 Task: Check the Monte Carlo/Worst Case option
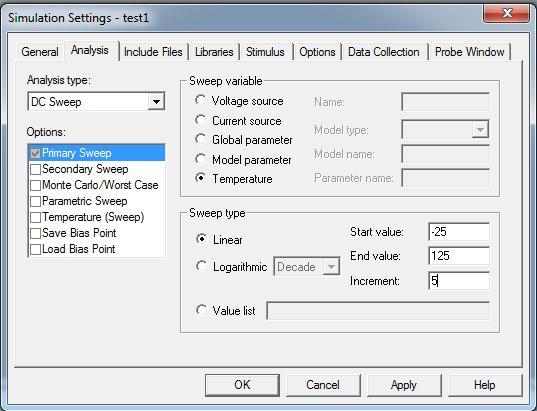coord(35,185)
